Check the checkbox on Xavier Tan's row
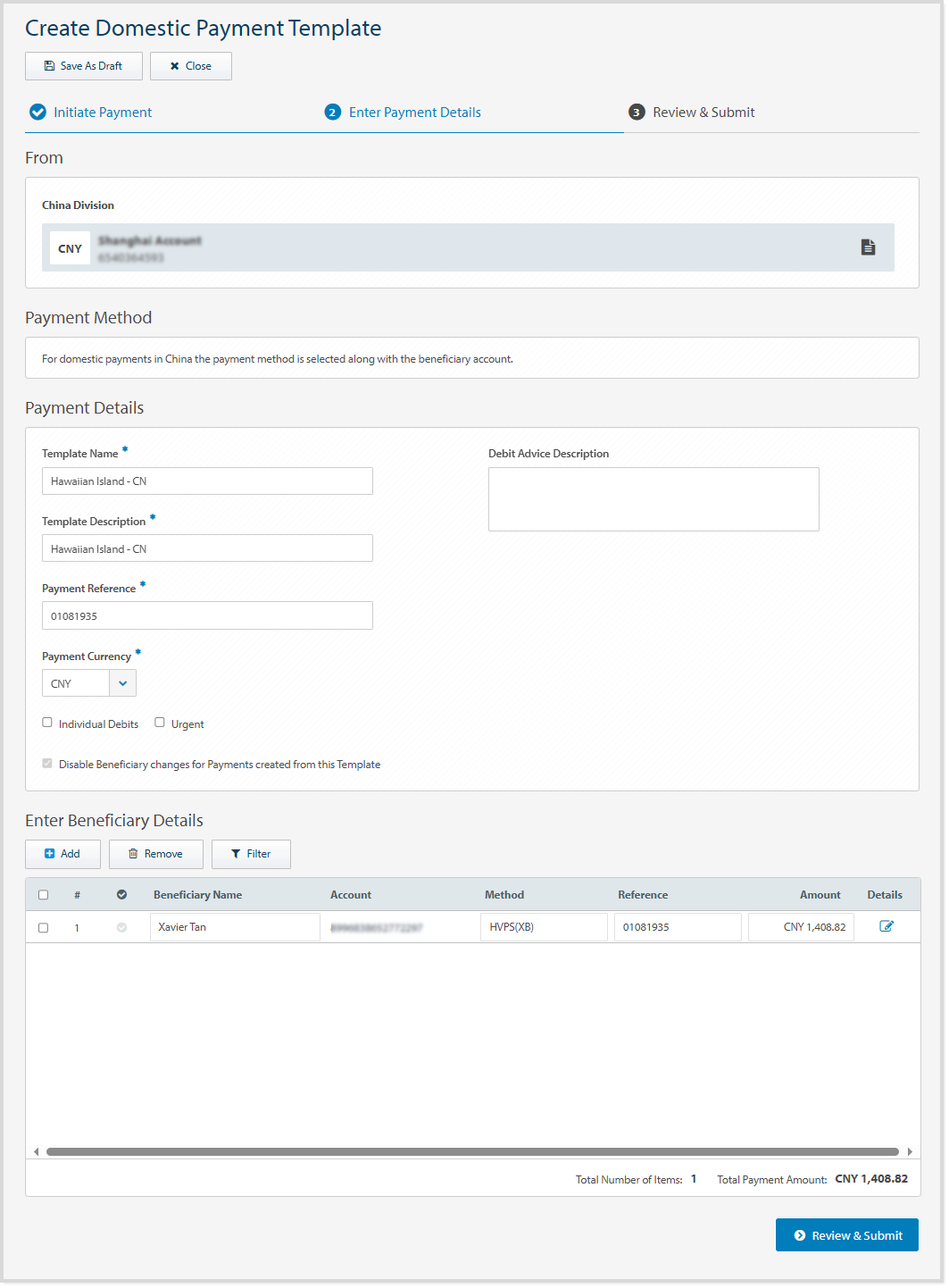 click(x=43, y=927)
